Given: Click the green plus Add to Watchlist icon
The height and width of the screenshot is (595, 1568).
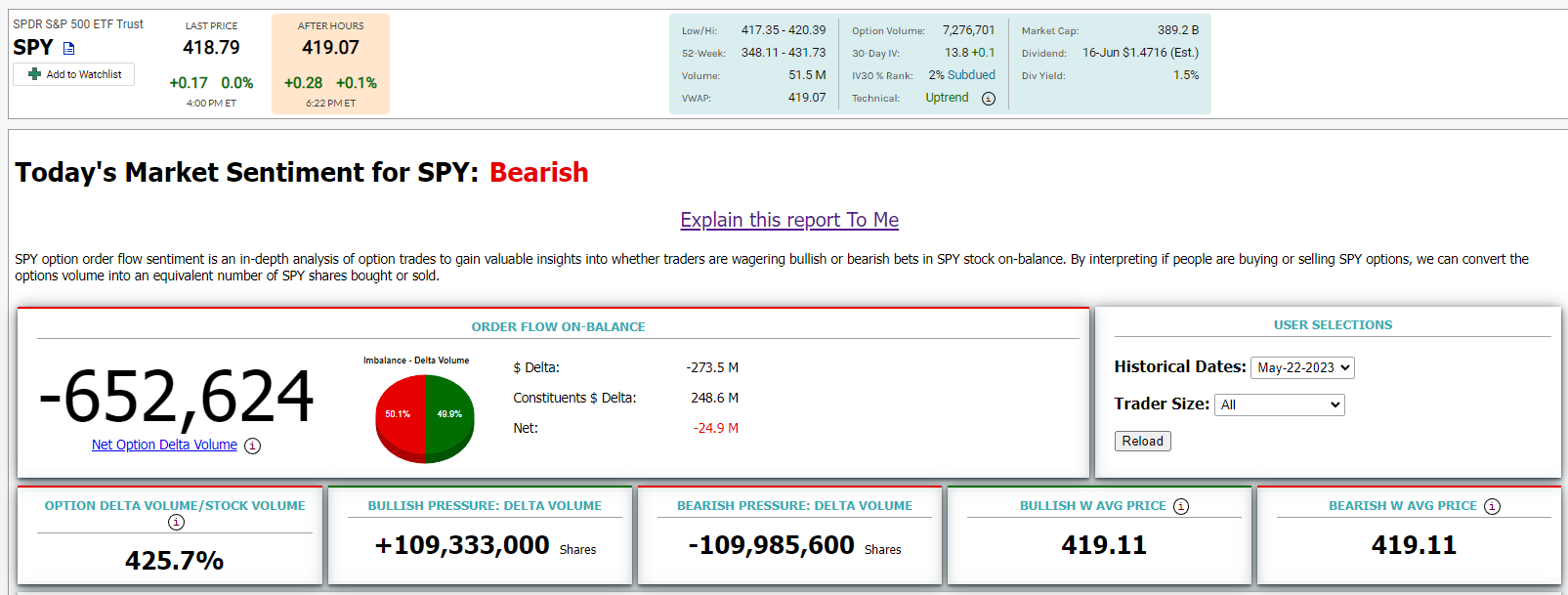Looking at the screenshot, I should coord(35,74).
